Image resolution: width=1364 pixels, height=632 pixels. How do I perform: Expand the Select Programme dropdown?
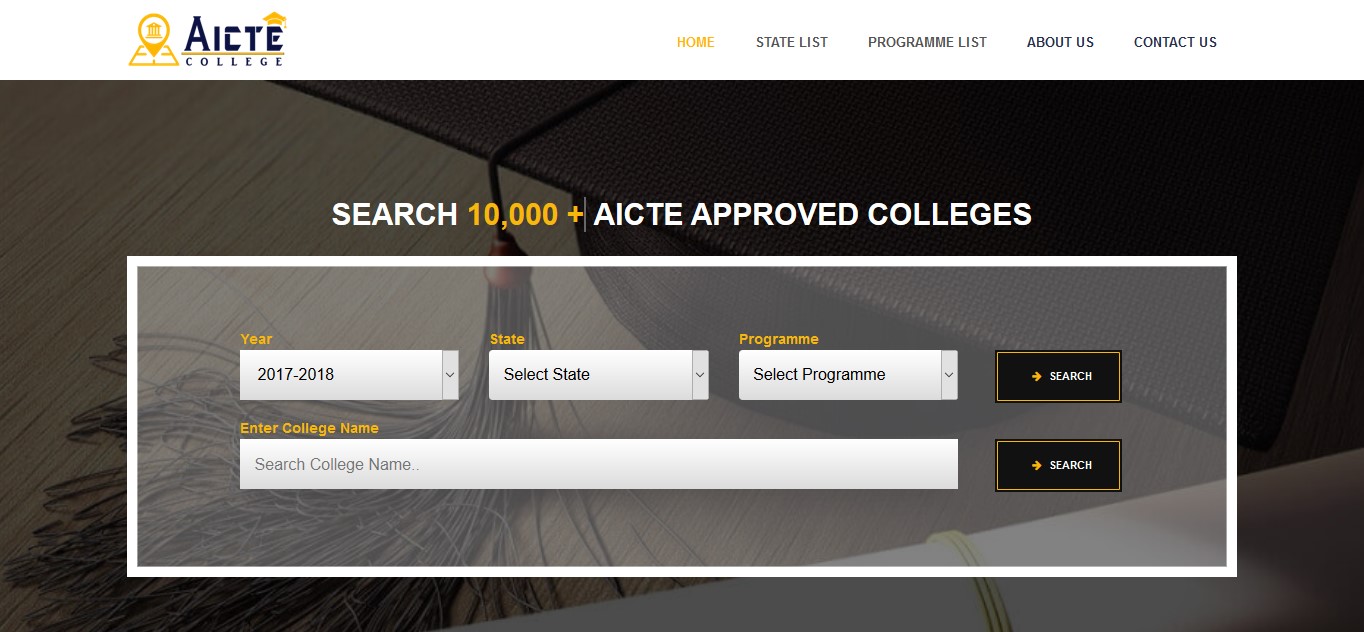pos(848,375)
